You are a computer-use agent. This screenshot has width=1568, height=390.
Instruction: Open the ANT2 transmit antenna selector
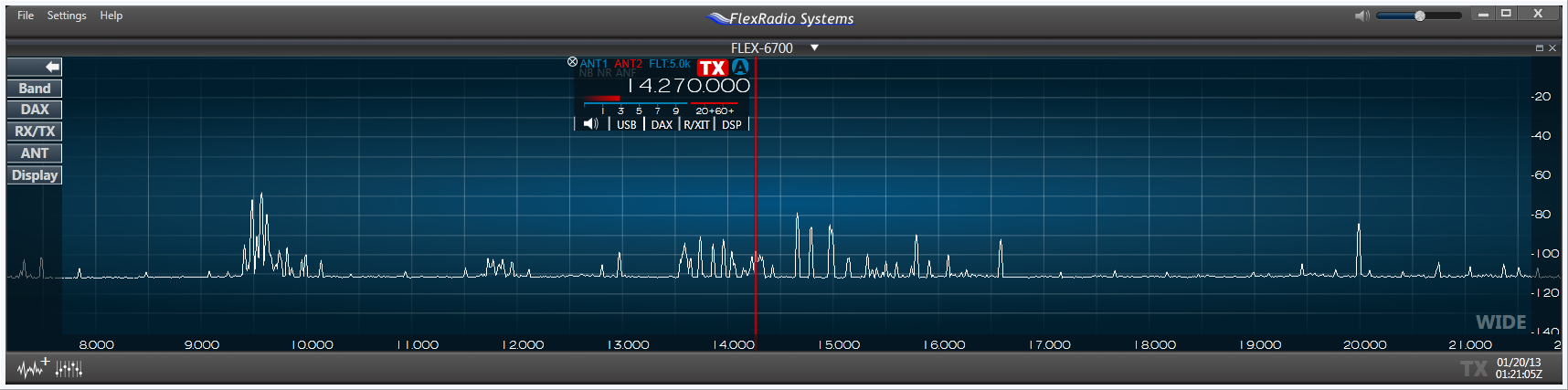pyautogui.click(x=628, y=64)
